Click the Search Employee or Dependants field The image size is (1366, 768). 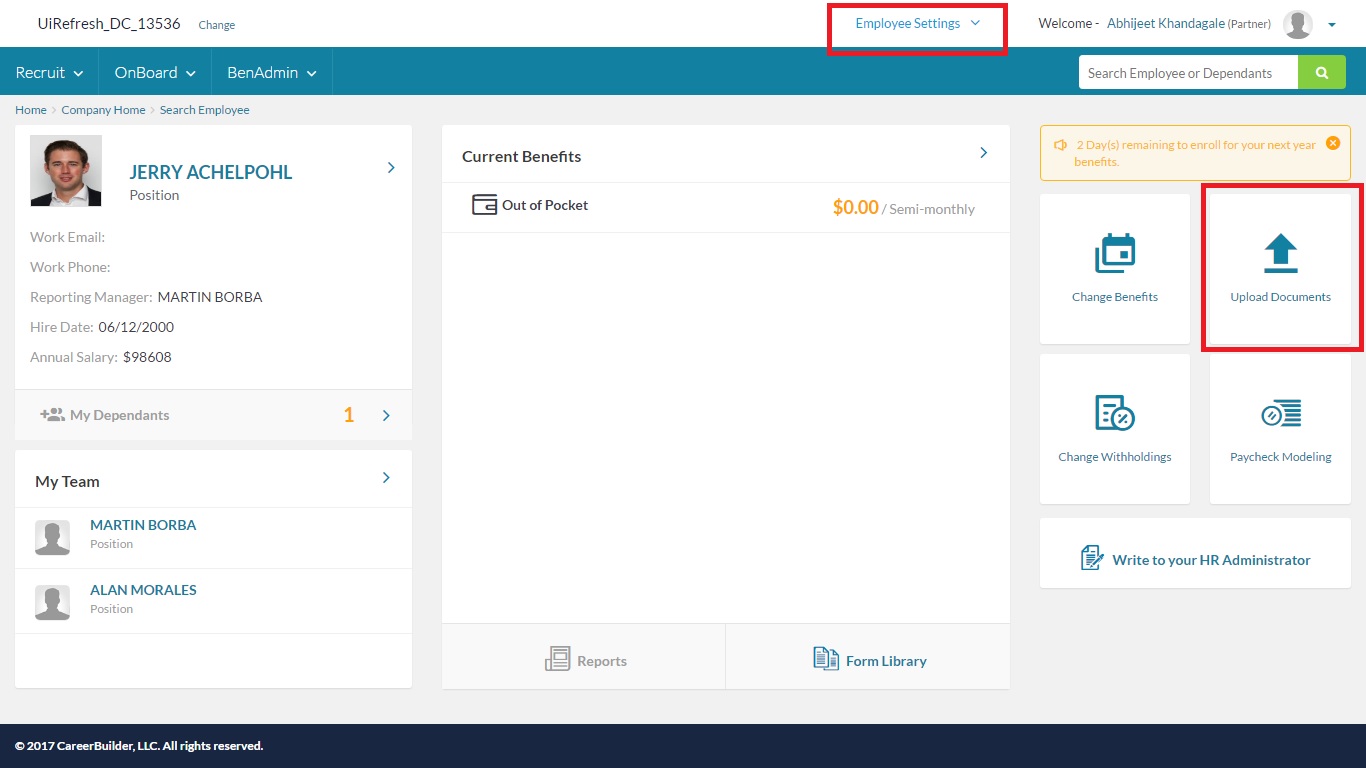point(1187,73)
